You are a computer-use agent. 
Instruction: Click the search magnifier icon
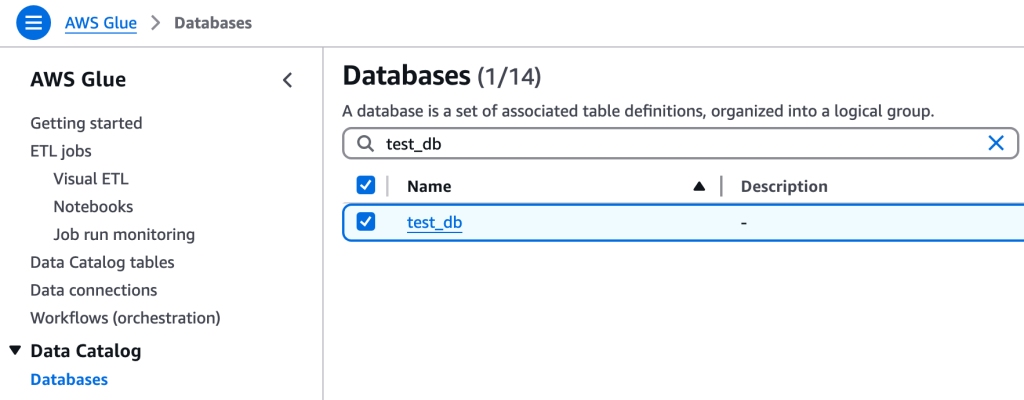[x=366, y=144]
